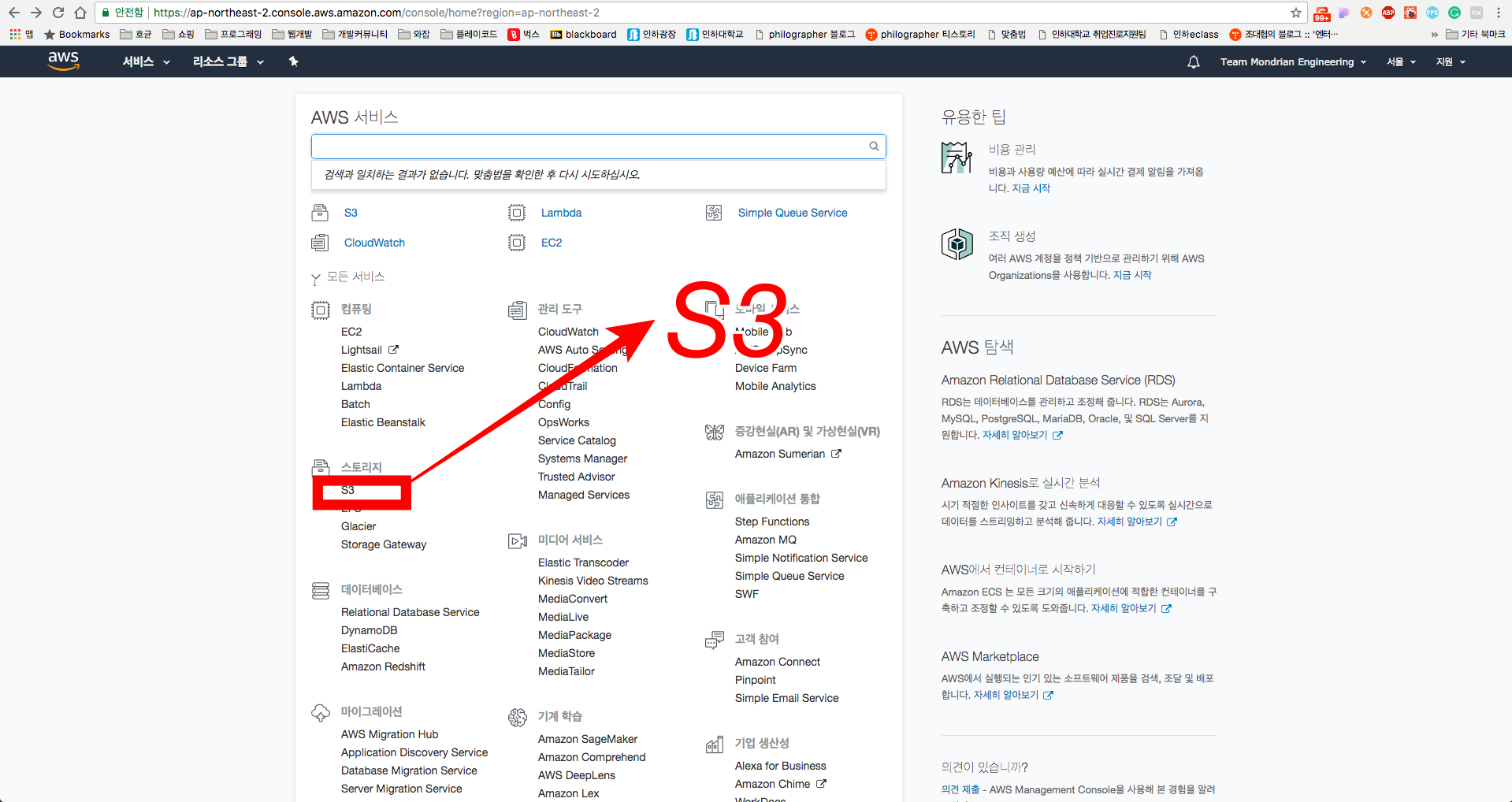The height and width of the screenshot is (802, 1512).
Task: Click the search magnifier icon
Action: [x=874, y=146]
